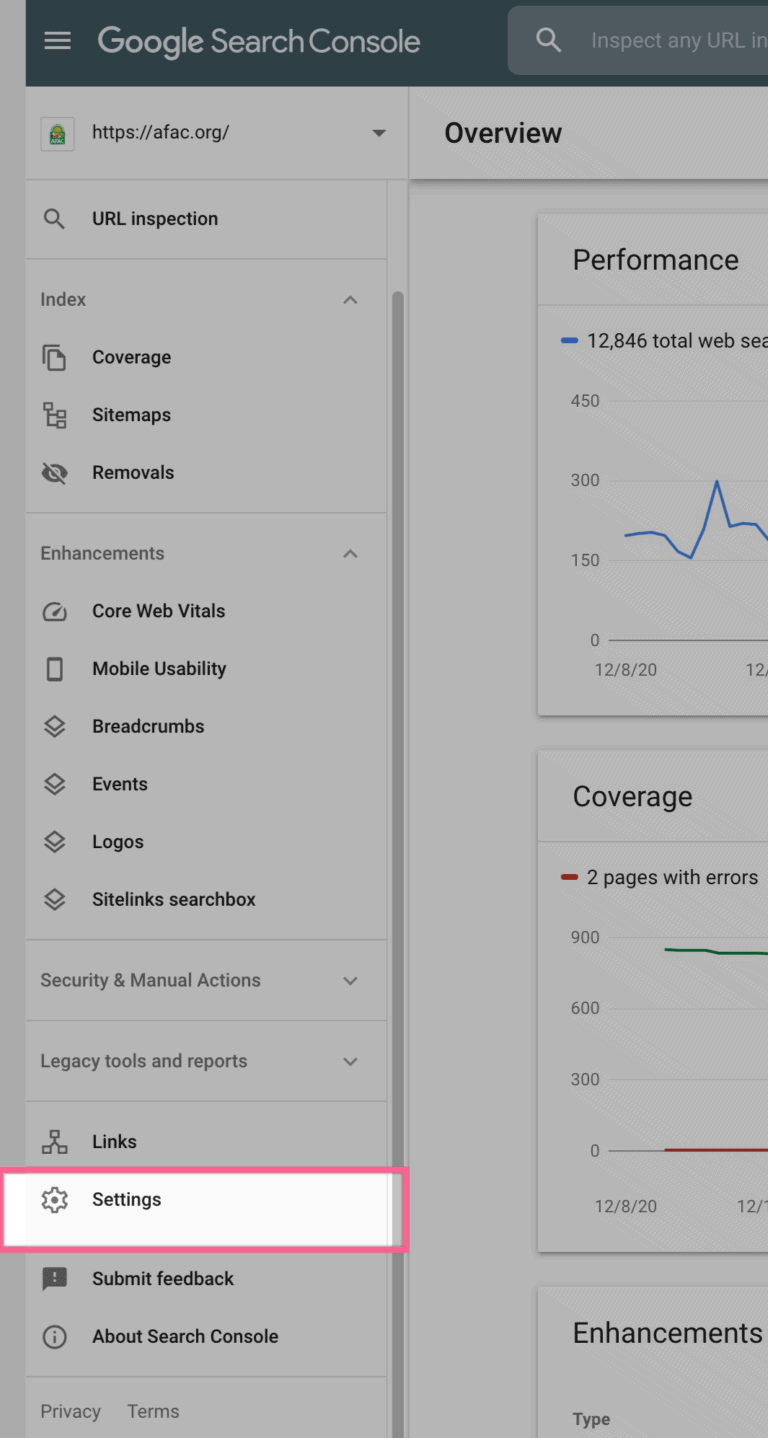Screen dimensions: 768x1438
Task: Click the Performance card title
Action: pyautogui.click(x=656, y=260)
